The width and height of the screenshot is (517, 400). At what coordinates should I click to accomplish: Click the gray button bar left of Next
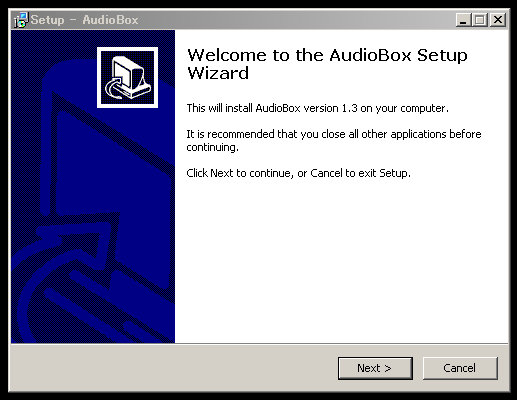coord(173,368)
